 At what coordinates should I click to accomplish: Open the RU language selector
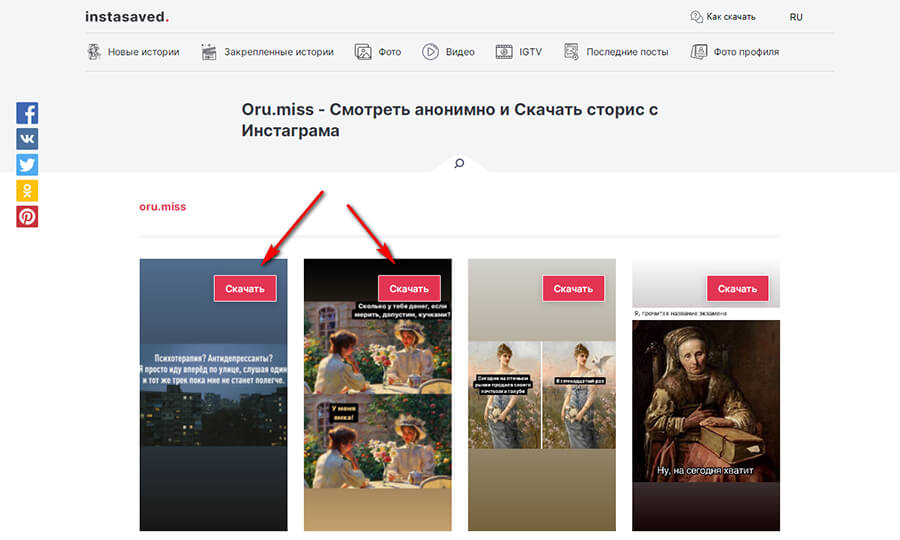(796, 17)
